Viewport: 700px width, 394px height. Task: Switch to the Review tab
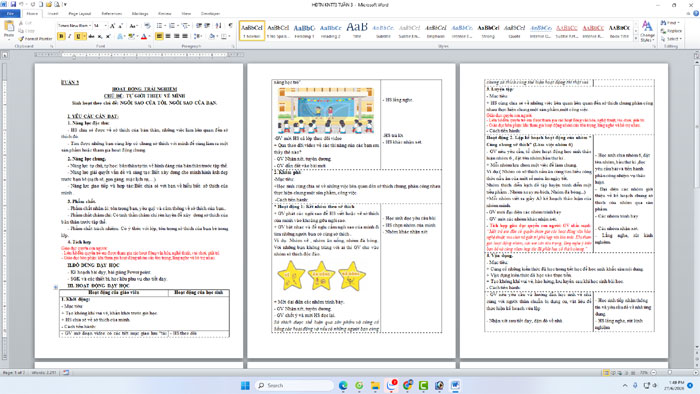164,14
